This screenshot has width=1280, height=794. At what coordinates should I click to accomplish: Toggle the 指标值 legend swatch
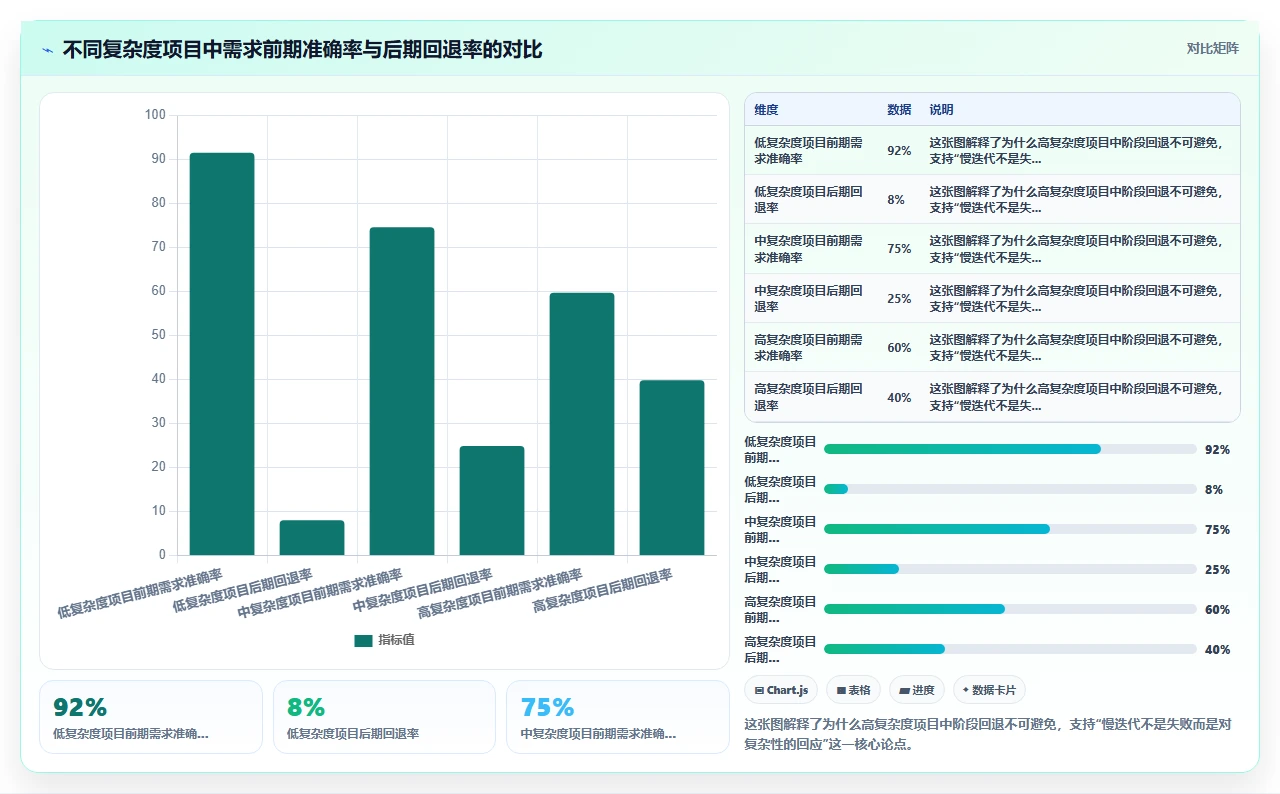click(363, 640)
